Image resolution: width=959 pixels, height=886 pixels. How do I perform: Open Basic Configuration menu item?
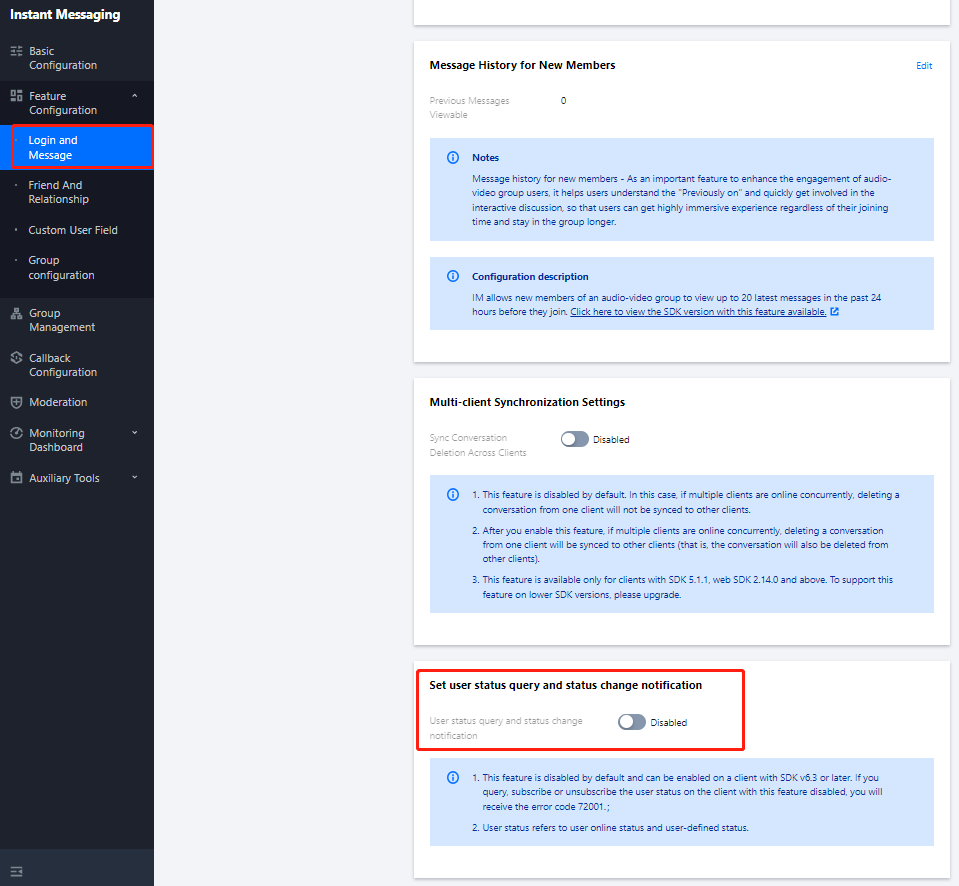tap(76, 58)
